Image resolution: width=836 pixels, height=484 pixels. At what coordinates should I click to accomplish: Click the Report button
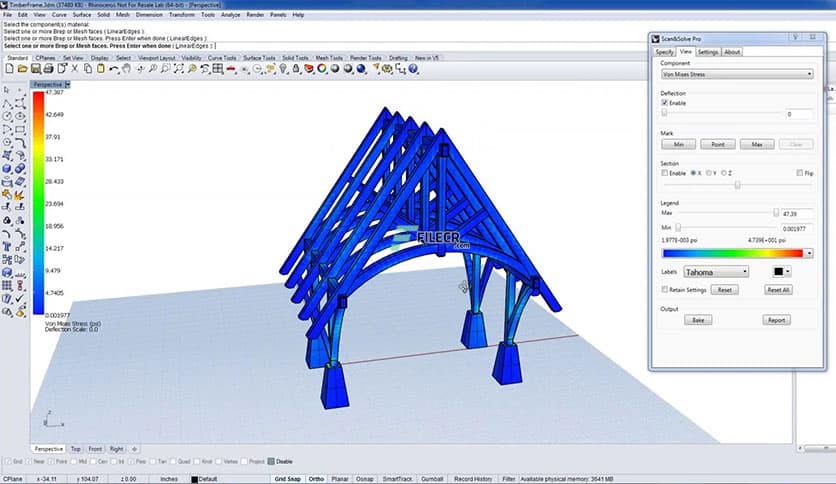click(776, 320)
